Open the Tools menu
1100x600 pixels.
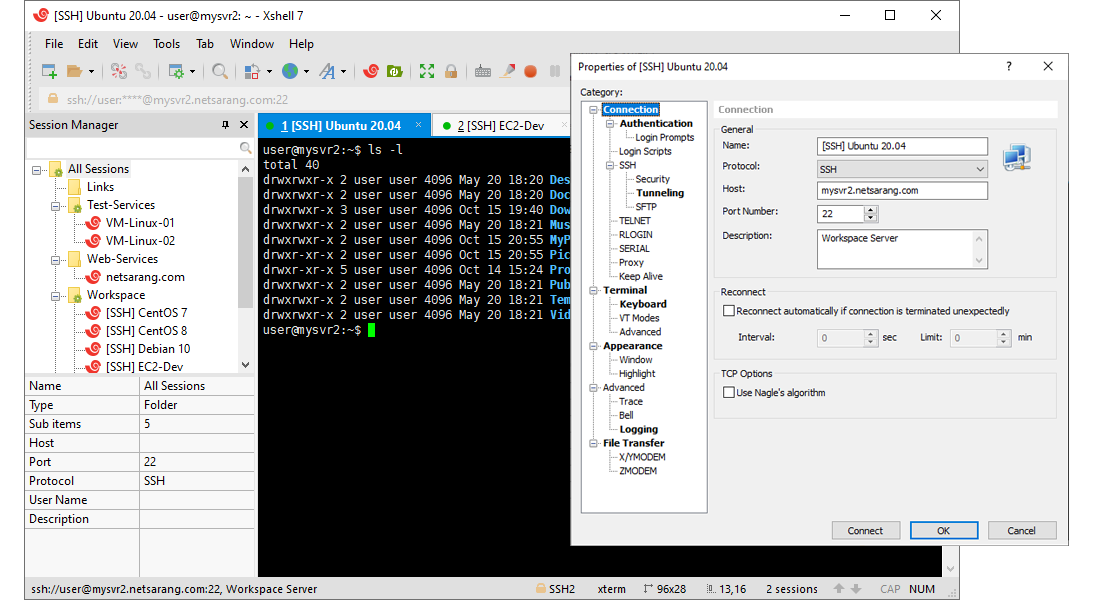(166, 44)
